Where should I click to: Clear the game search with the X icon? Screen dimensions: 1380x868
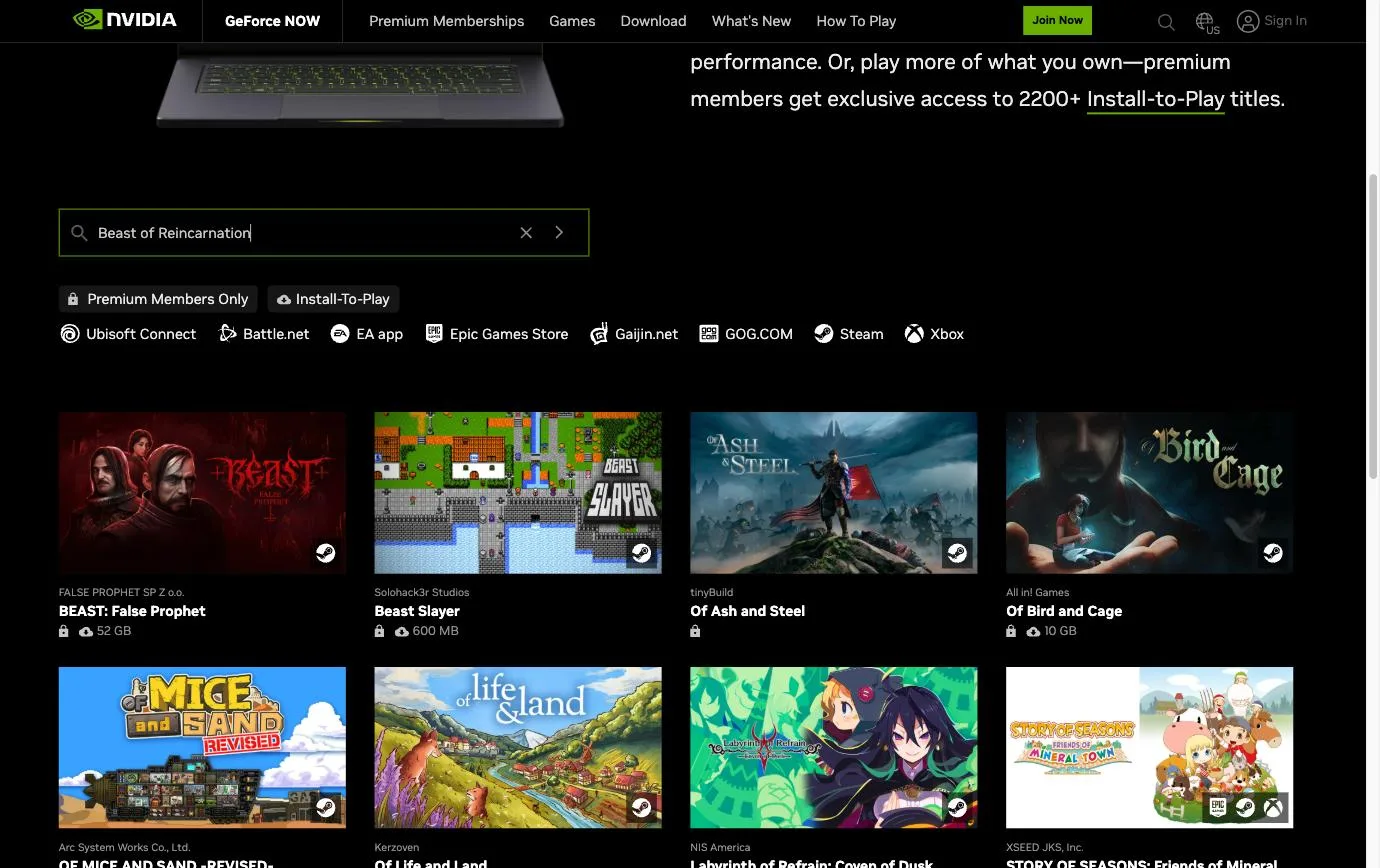[x=526, y=232]
